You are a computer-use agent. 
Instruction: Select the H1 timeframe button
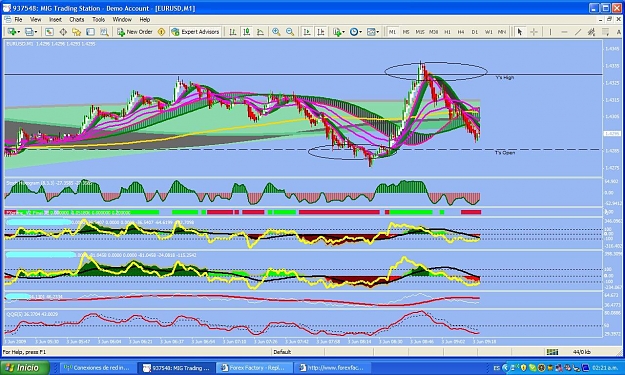point(447,32)
